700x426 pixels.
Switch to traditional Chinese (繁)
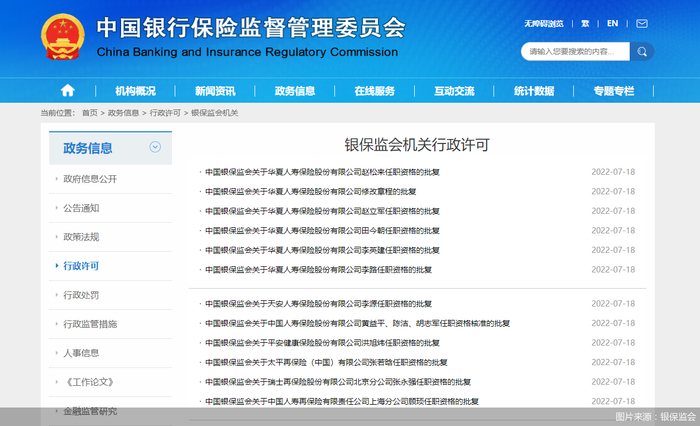[x=584, y=23]
